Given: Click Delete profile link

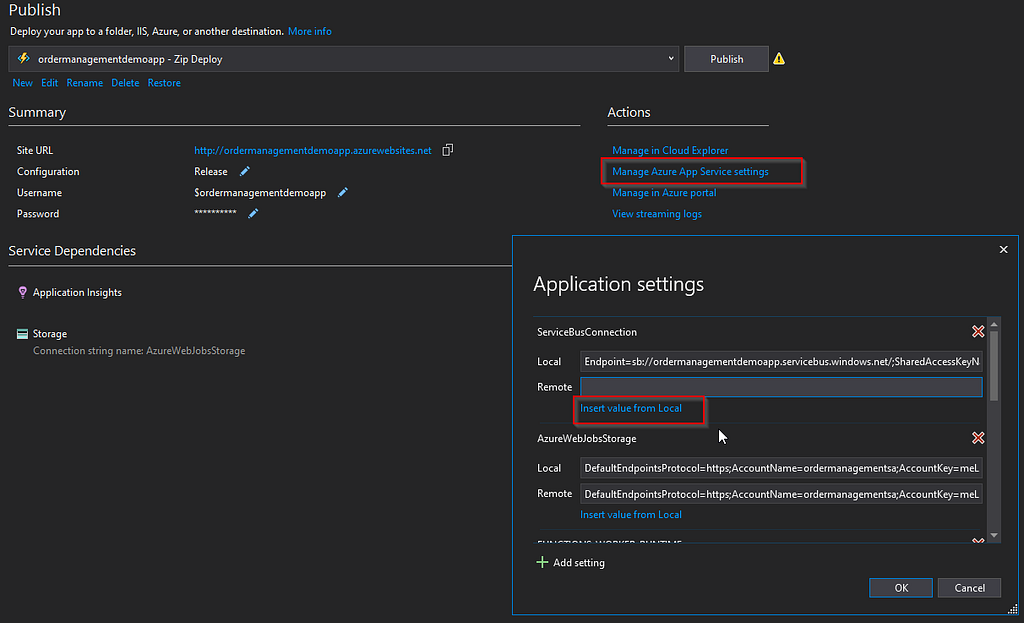Looking at the screenshot, I should coord(125,83).
